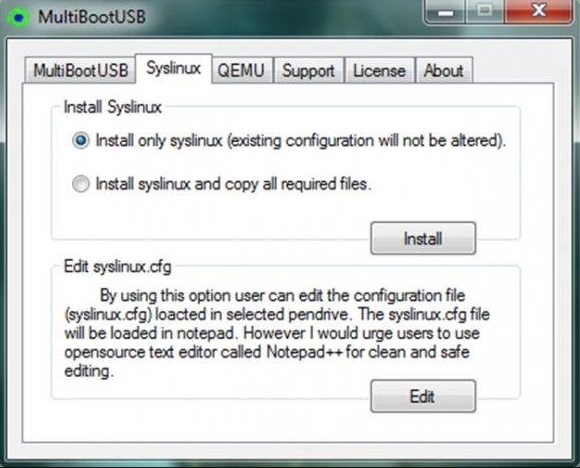Switch to the MultiBootUSB tab

80,70
